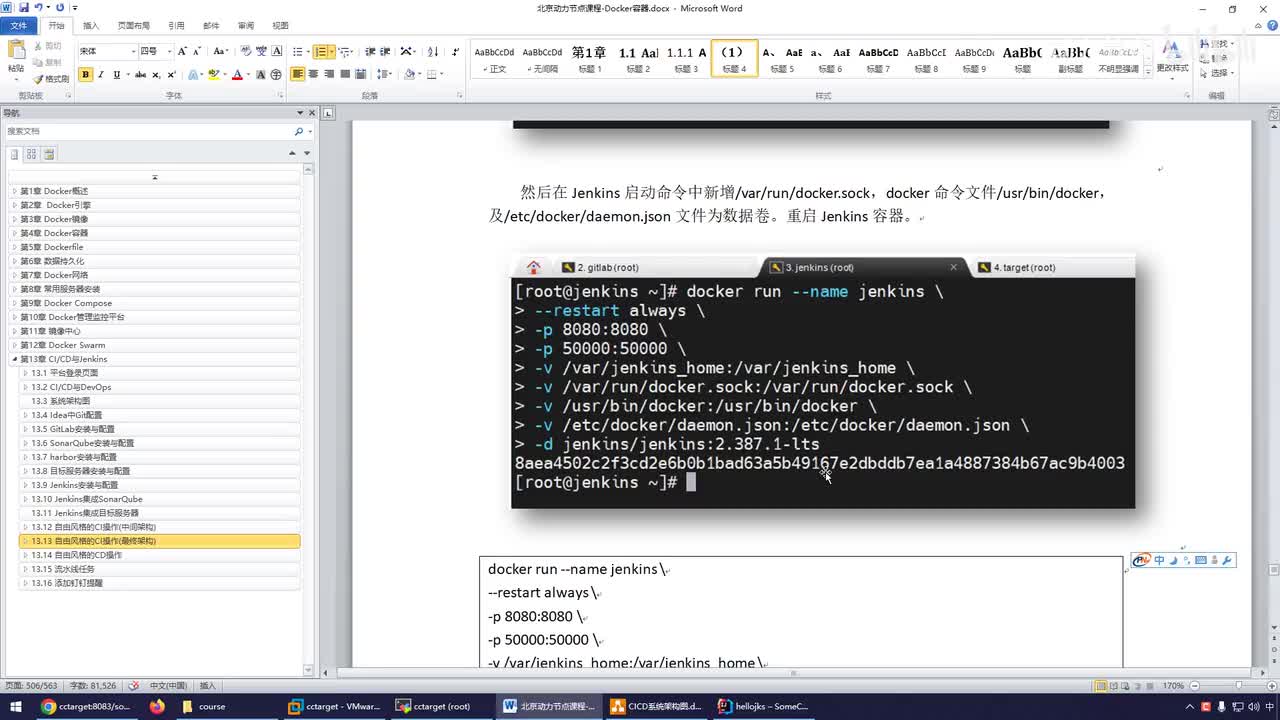The height and width of the screenshot is (720, 1280).
Task: Click the Find (查找) button in editing group
Action: (x=1219, y=45)
